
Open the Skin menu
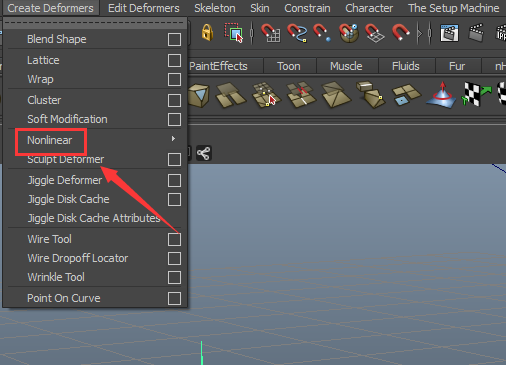tap(260, 8)
